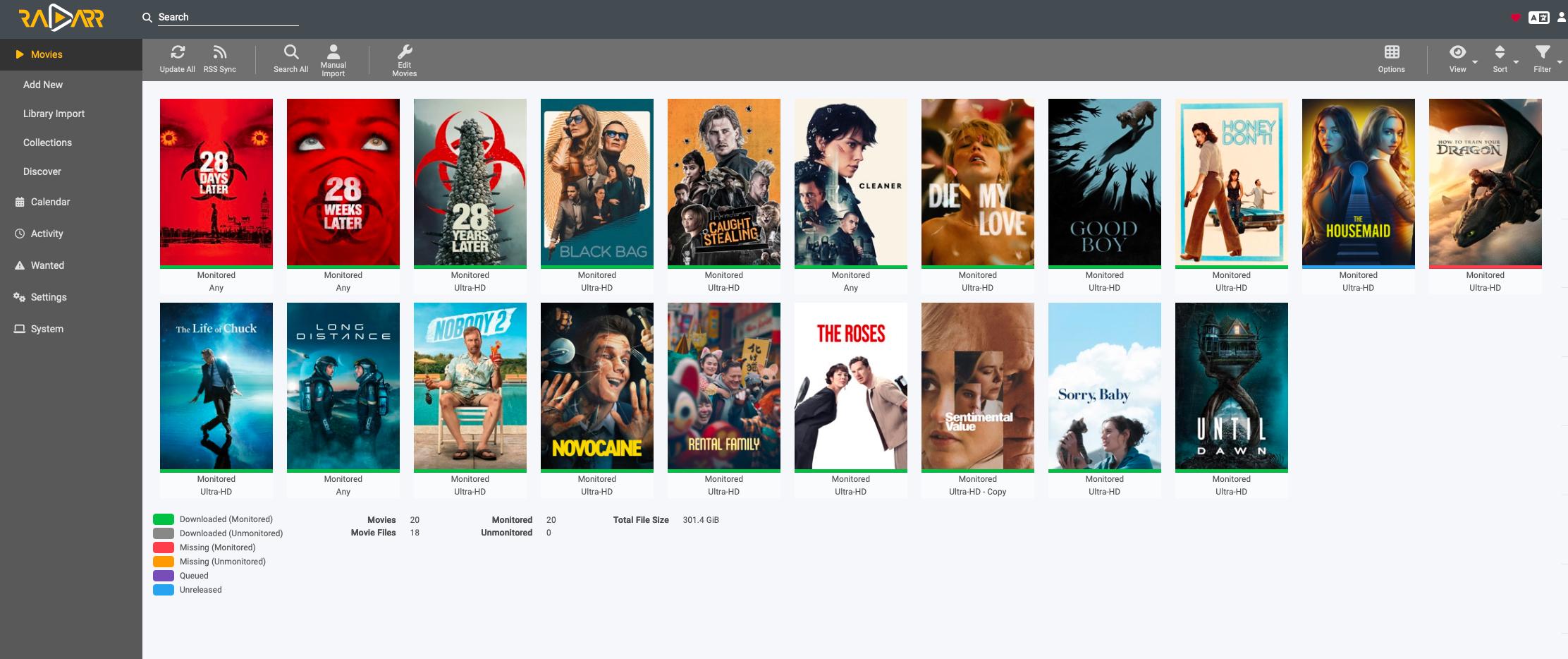The width and height of the screenshot is (1568, 659).
Task: Open poster Options grid icon
Action: [x=1391, y=53]
